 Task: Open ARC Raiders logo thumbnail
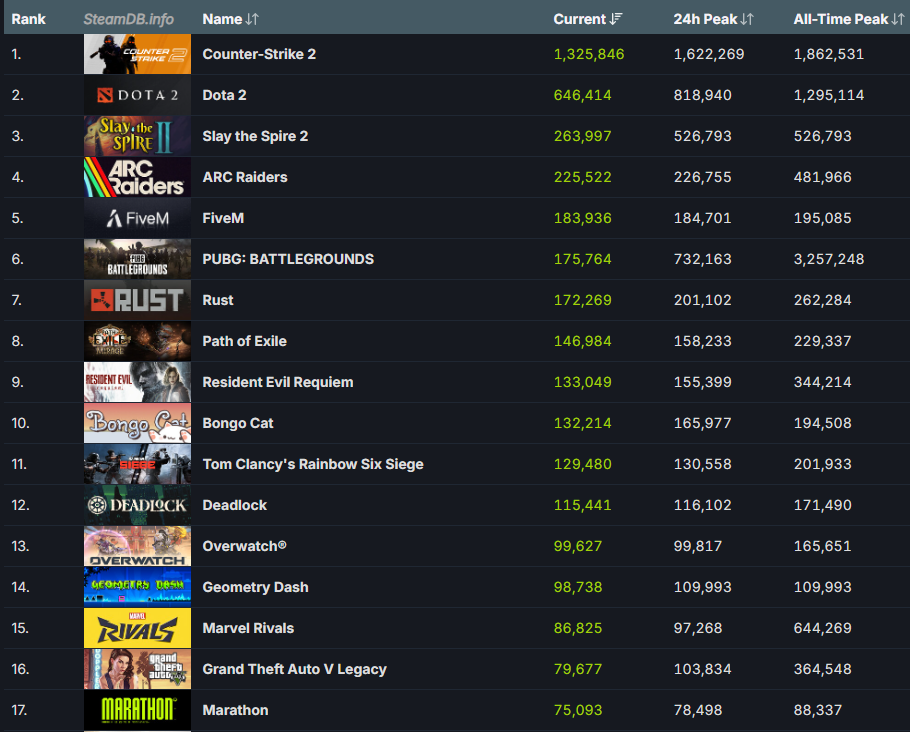click(x=137, y=177)
